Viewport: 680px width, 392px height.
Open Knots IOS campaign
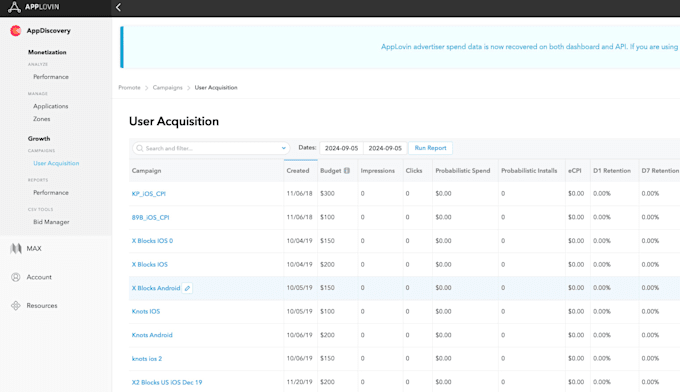point(146,311)
